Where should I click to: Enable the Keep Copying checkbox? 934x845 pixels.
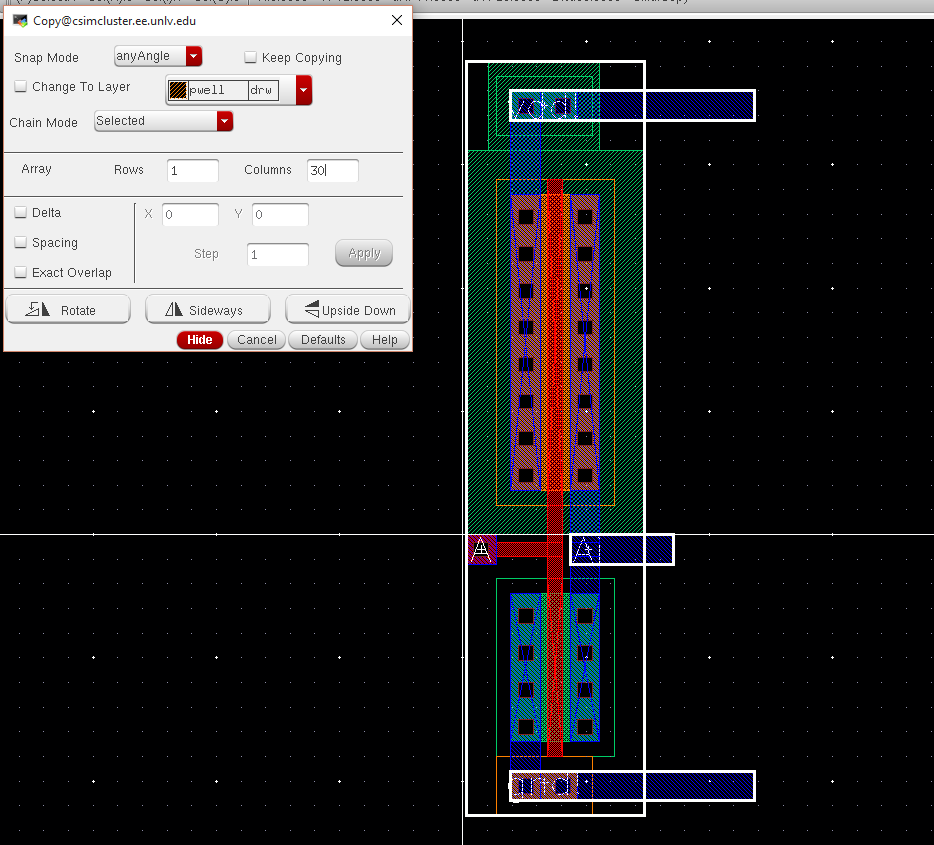click(251, 58)
